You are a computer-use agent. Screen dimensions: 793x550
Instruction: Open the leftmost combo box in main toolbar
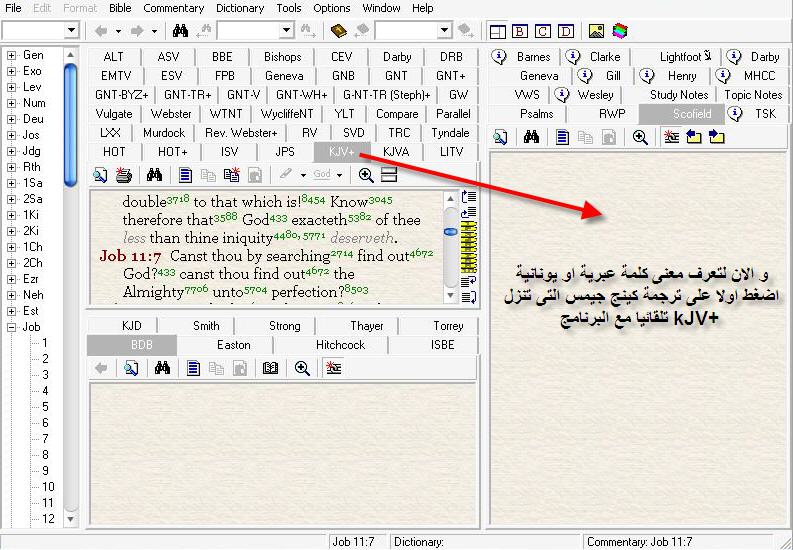pos(40,31)
